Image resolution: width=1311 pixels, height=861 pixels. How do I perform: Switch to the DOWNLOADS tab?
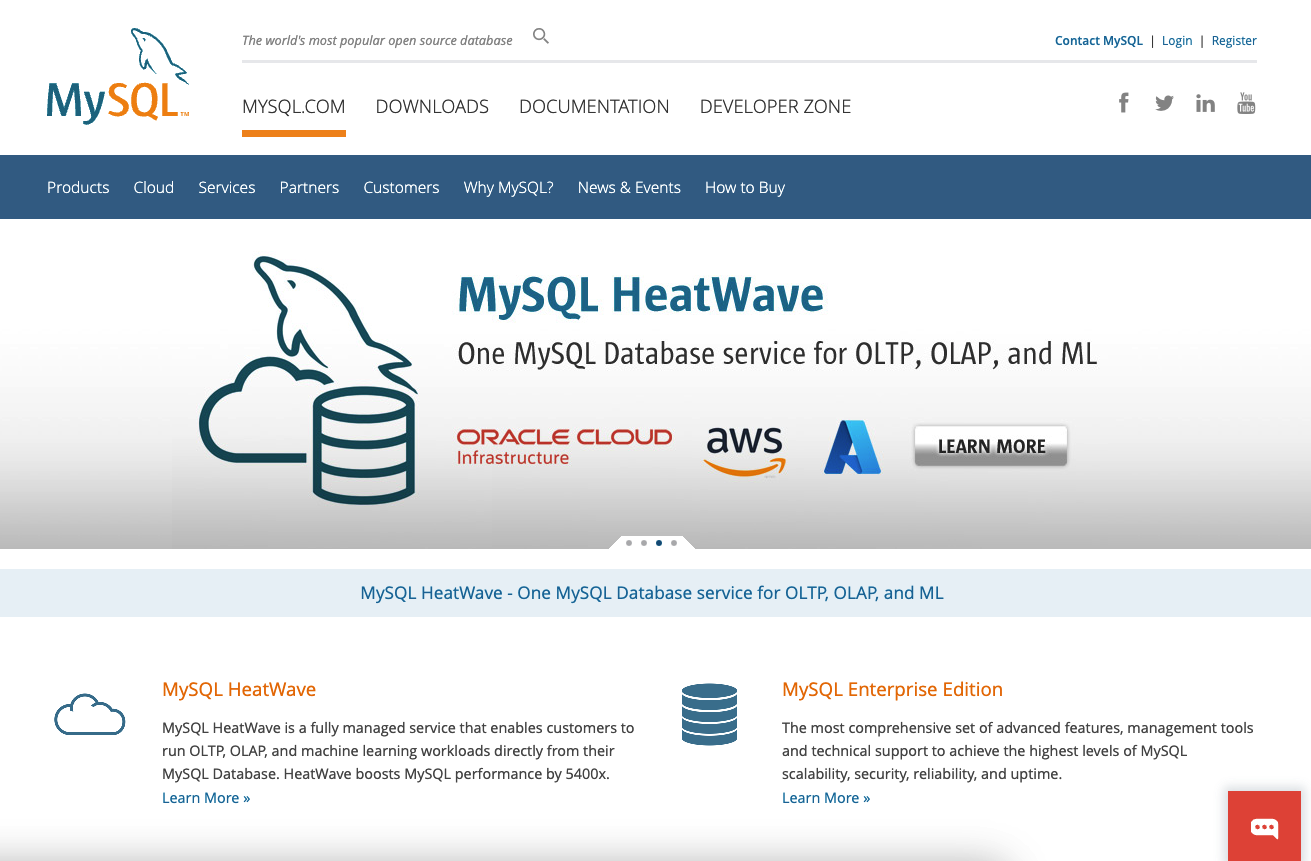[x=432, y=107]
